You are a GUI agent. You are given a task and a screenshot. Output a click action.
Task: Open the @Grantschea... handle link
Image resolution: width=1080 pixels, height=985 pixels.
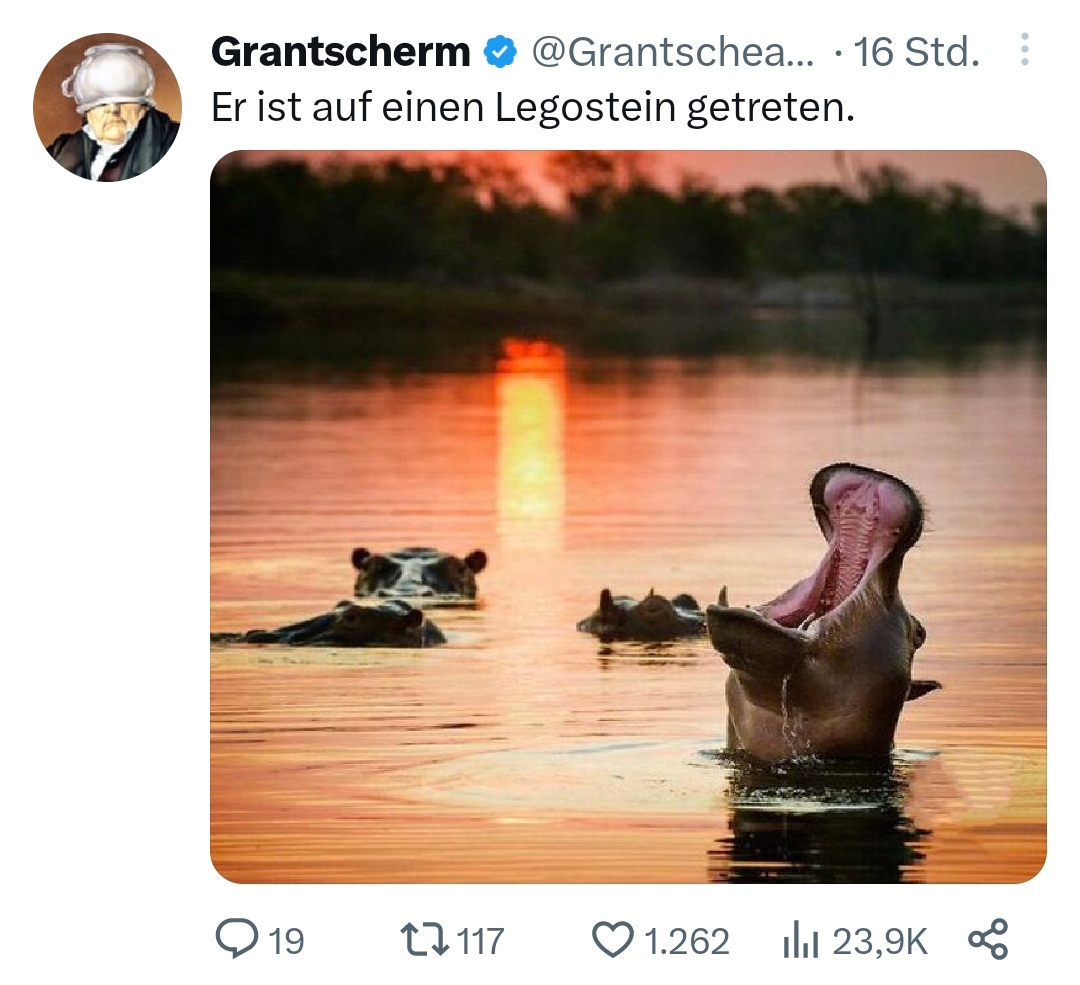(x=672, y=53)
